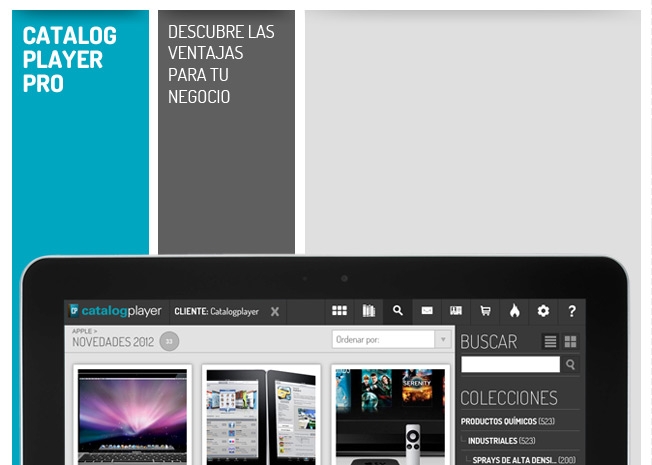The width and height of the screenshot is (652, 465).
Task: Click the question mark help icon
Action: point(572,311)
